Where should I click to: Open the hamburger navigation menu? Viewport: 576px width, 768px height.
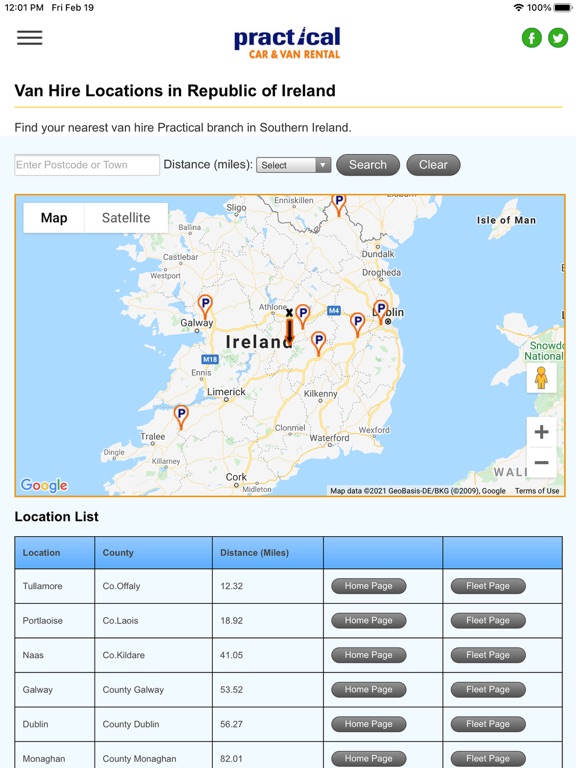tap(29, 38)
